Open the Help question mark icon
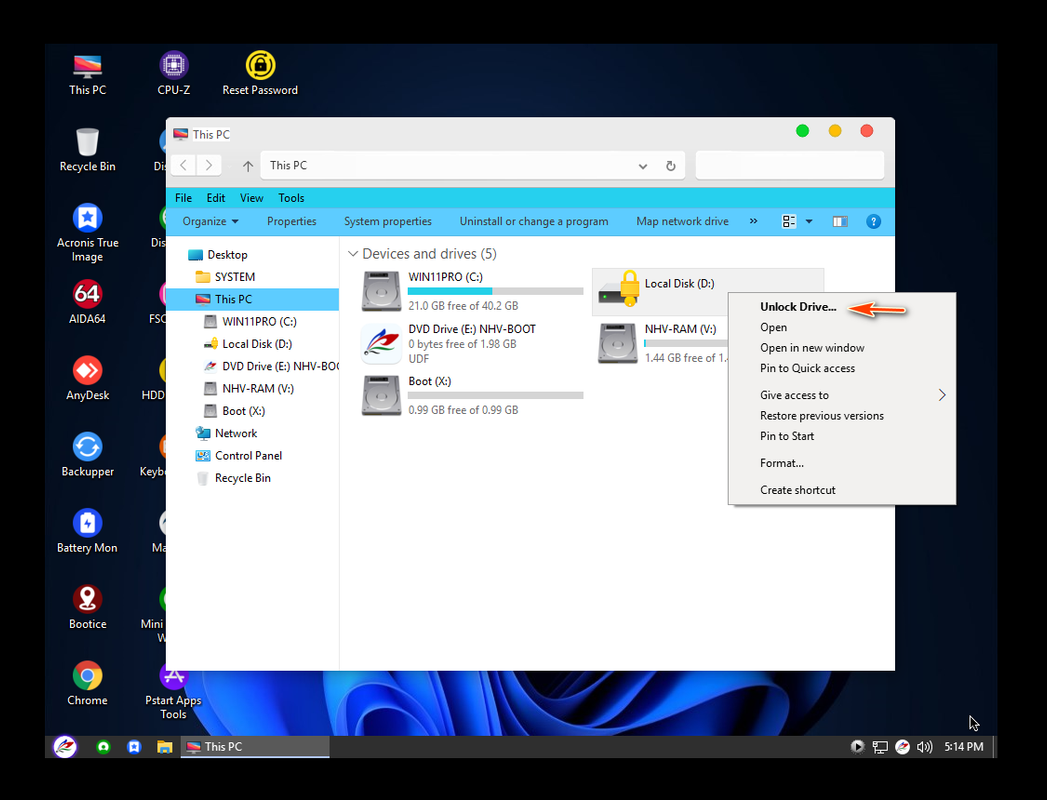 click(x=873, y=222)
